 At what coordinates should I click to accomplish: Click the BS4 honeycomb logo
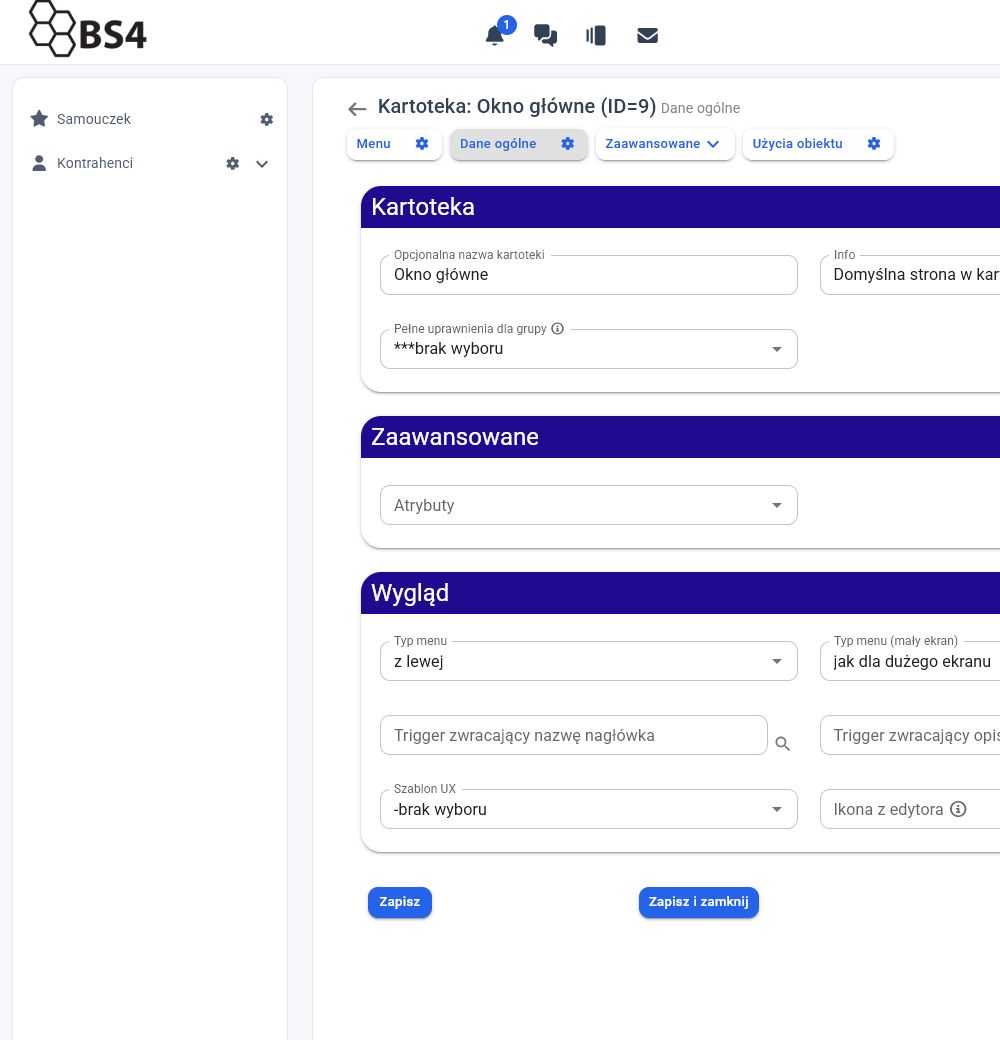[88, 29]
